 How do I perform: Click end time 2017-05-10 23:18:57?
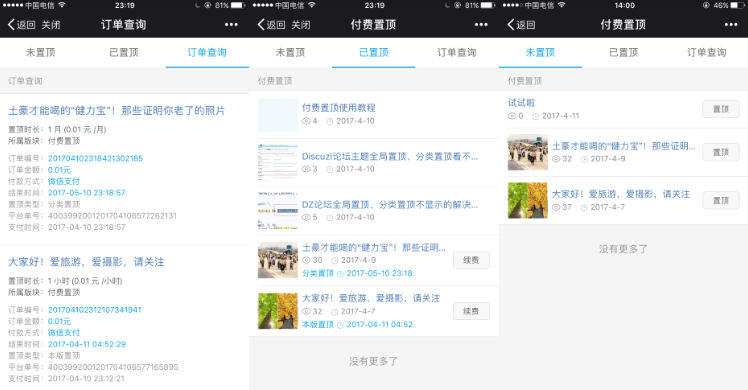[86, 193]
